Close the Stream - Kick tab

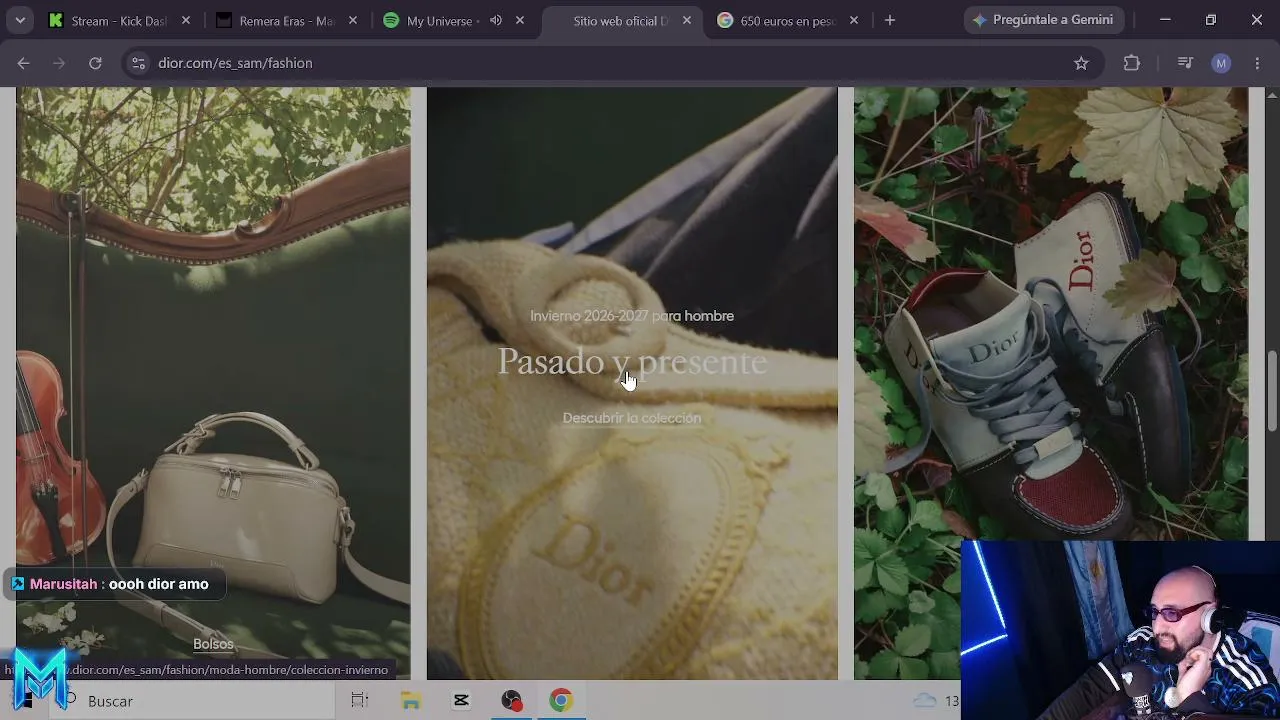(x=185, y=20)
